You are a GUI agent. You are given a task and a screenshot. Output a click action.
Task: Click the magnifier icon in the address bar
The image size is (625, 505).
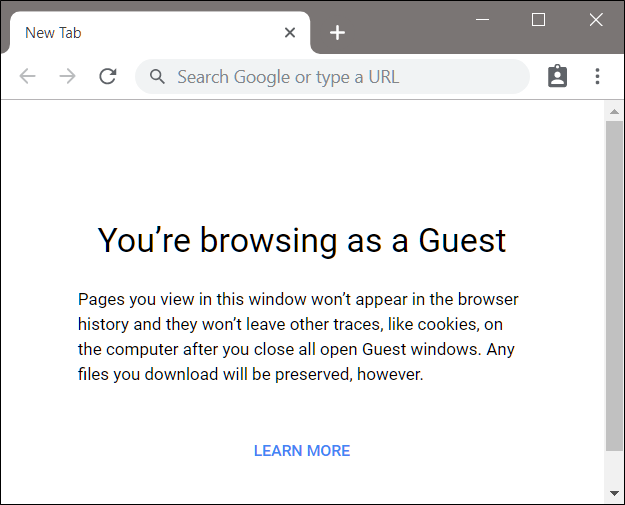[157, 77]
